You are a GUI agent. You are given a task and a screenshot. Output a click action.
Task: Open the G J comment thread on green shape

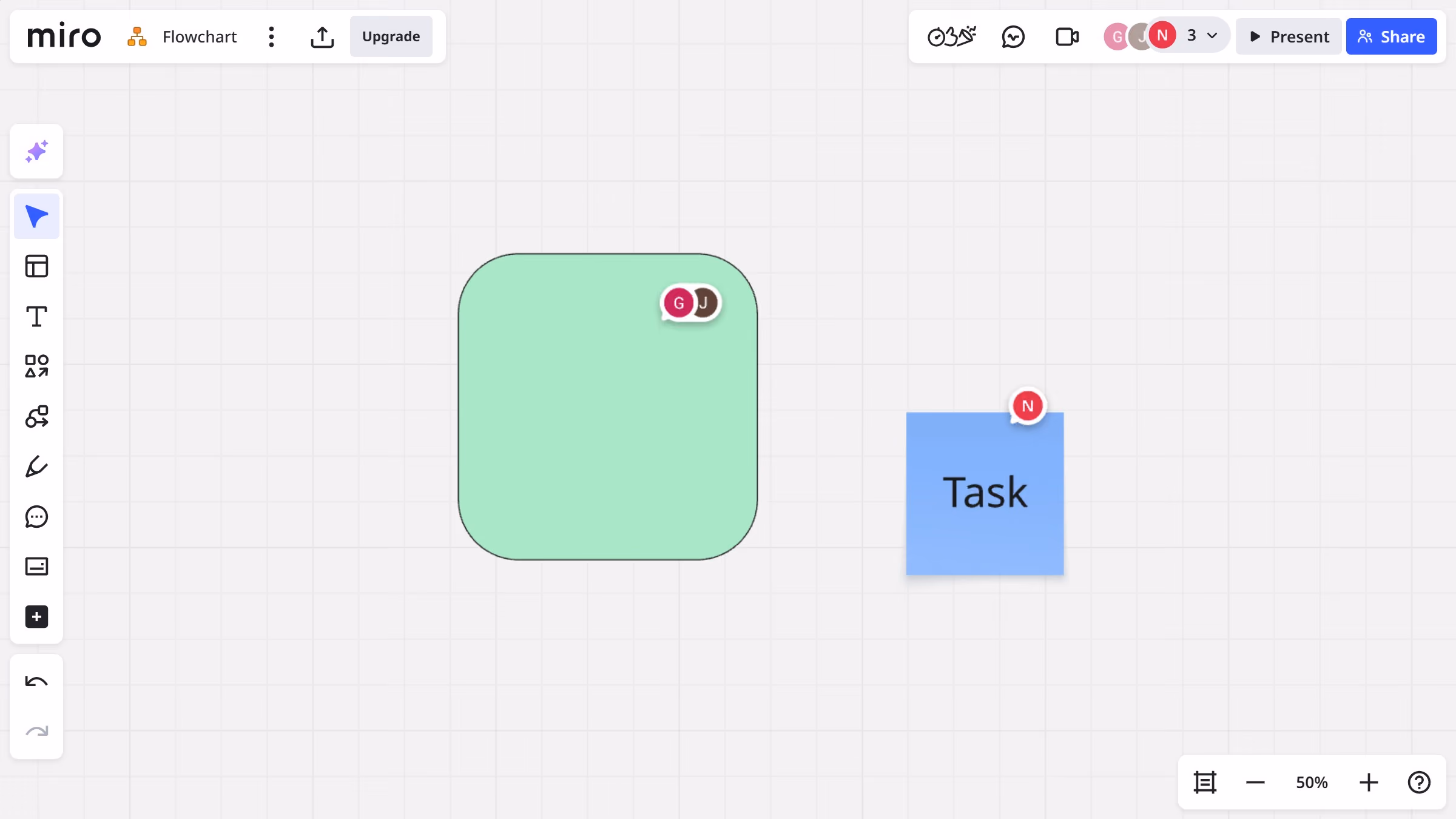691,303
